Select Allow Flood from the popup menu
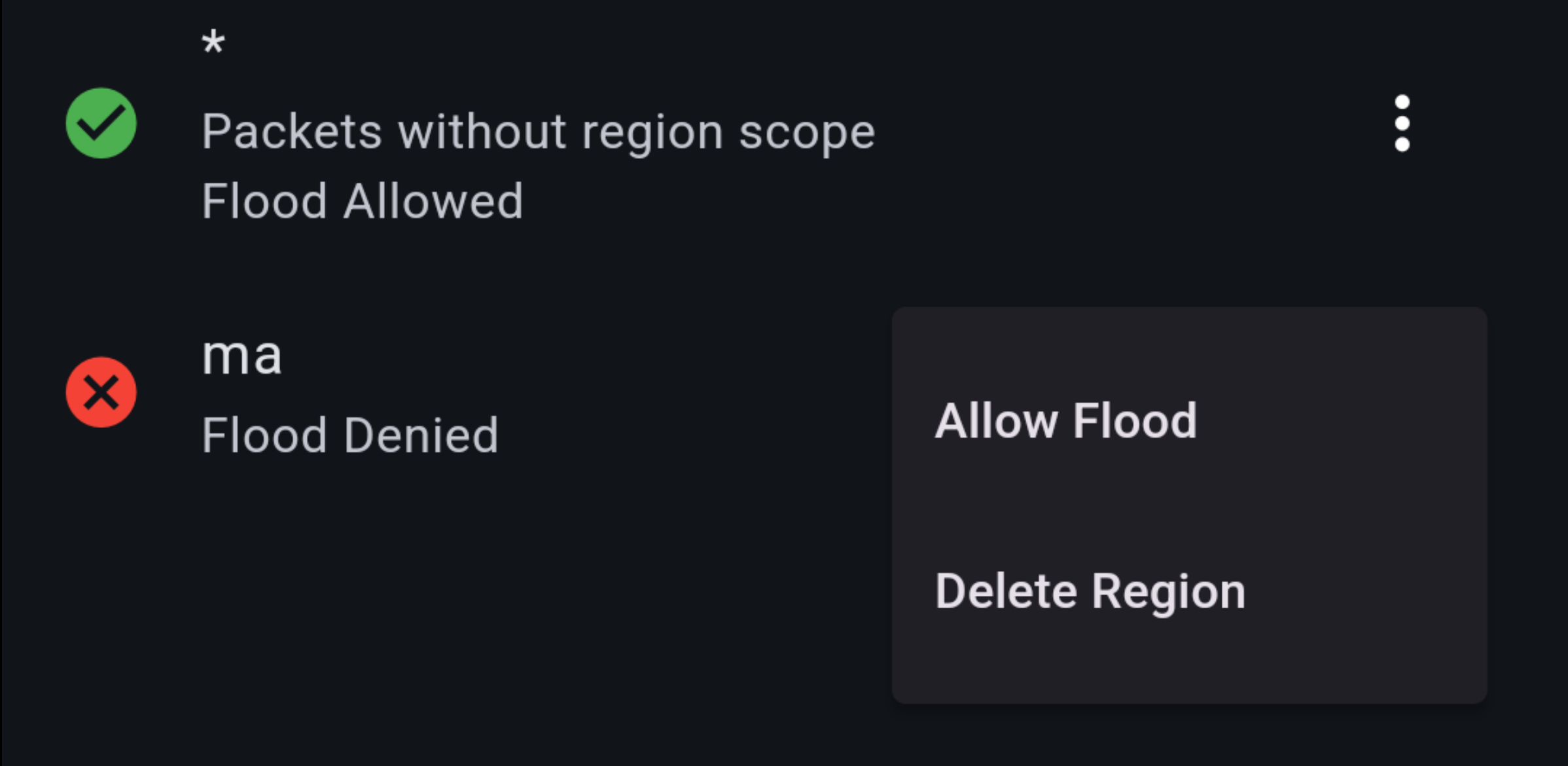The width and height of the screenshot is (1568, 766). pyautogui.click(x=1065, y=421)
